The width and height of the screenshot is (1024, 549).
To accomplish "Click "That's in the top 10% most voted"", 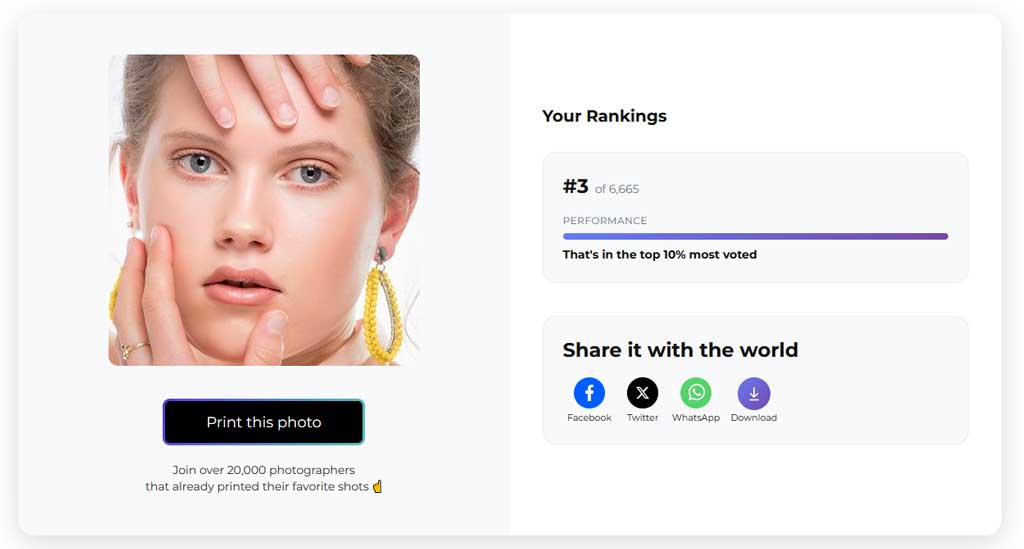I will [x=659, y=255].
